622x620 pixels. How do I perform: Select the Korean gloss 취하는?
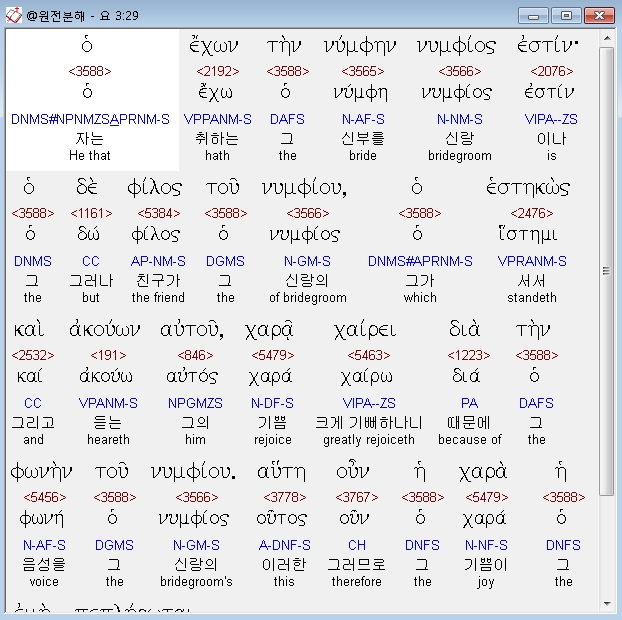point(217,139)
